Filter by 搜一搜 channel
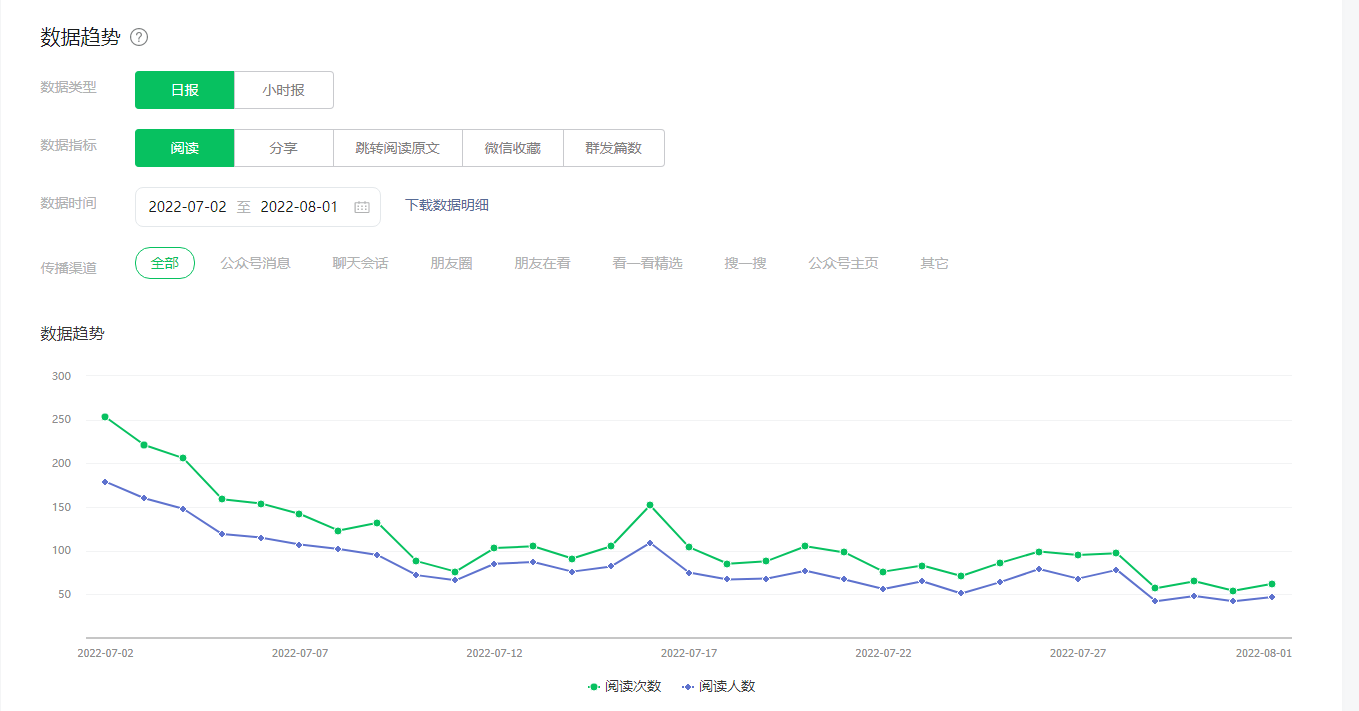 [x=746, y=263]
